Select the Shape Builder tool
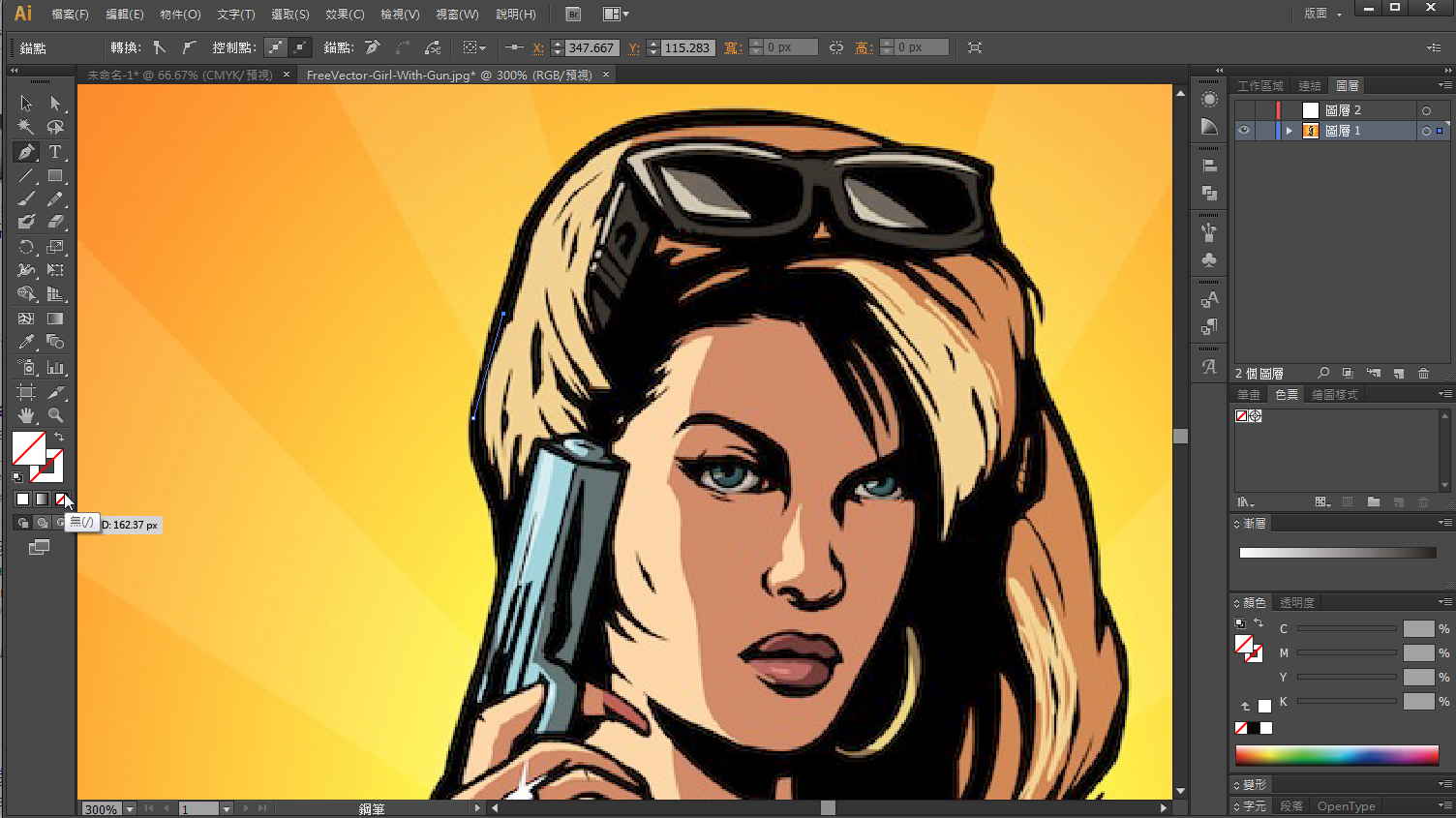The height and width of the screenshot is (818, 1456). [26, 294]
